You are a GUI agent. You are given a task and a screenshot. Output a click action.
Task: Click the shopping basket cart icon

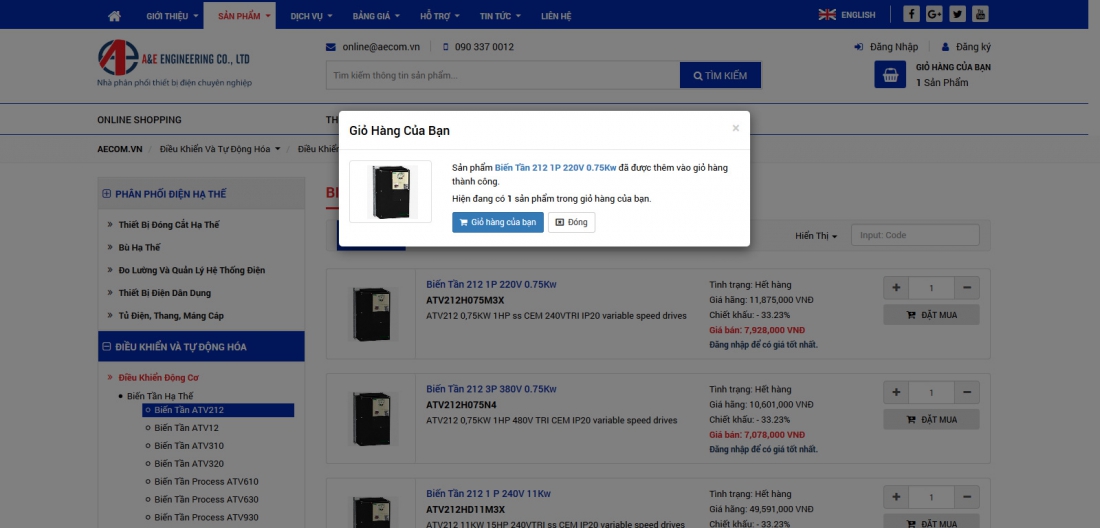(890, 74)
